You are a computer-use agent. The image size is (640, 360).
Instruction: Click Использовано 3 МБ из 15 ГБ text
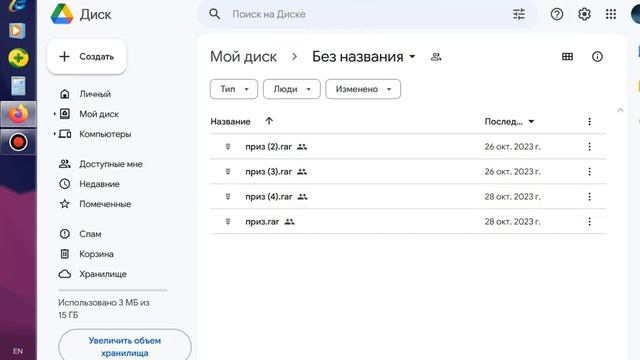coord(104,309)
